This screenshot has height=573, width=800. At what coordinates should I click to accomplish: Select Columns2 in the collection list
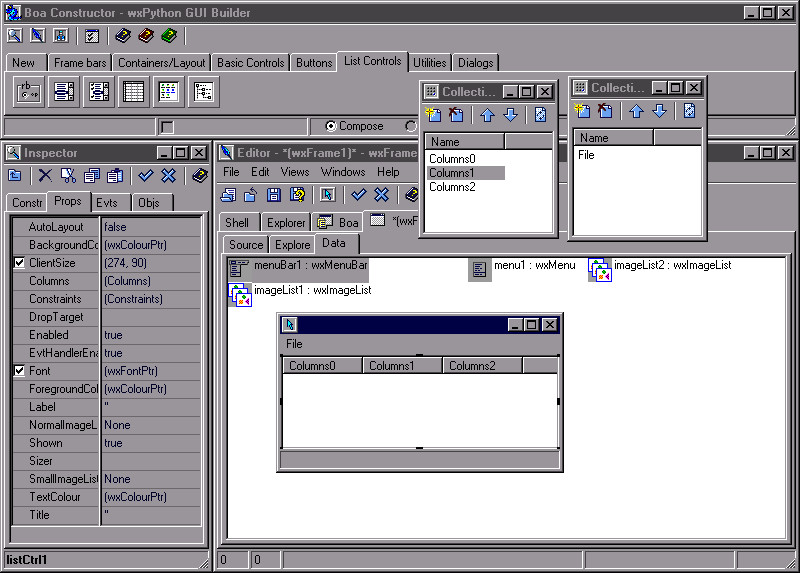click(x=452, y=187)
